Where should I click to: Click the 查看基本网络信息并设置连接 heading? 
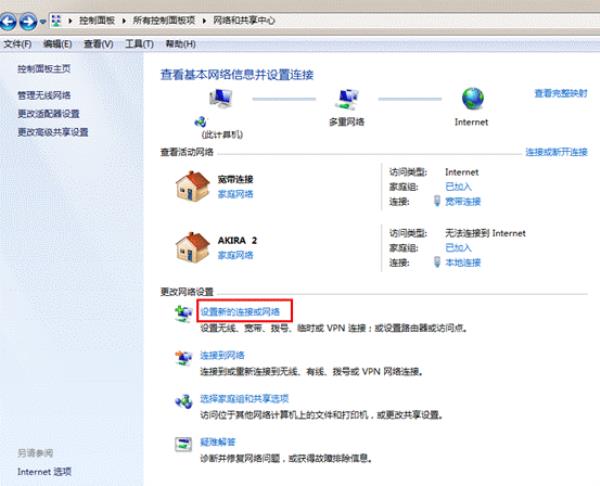pos(237,75)
